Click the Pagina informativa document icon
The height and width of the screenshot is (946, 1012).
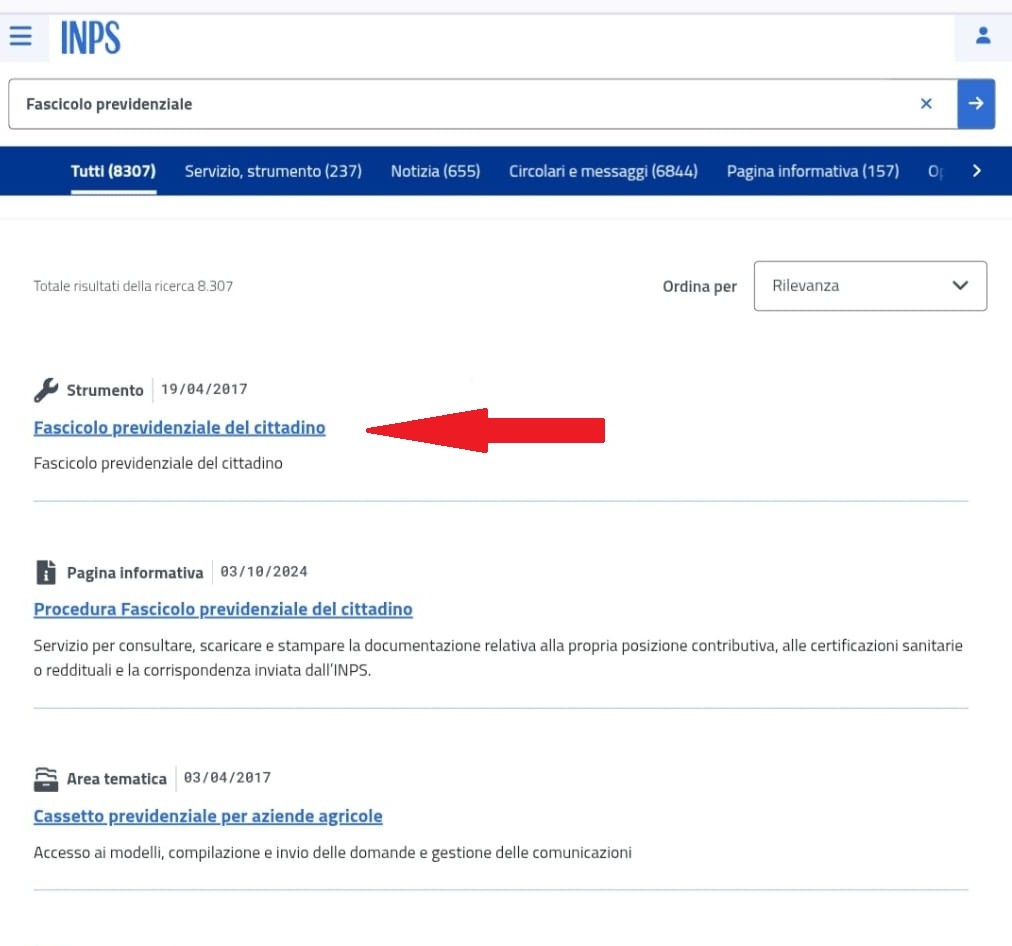click(x=46, y=572)
